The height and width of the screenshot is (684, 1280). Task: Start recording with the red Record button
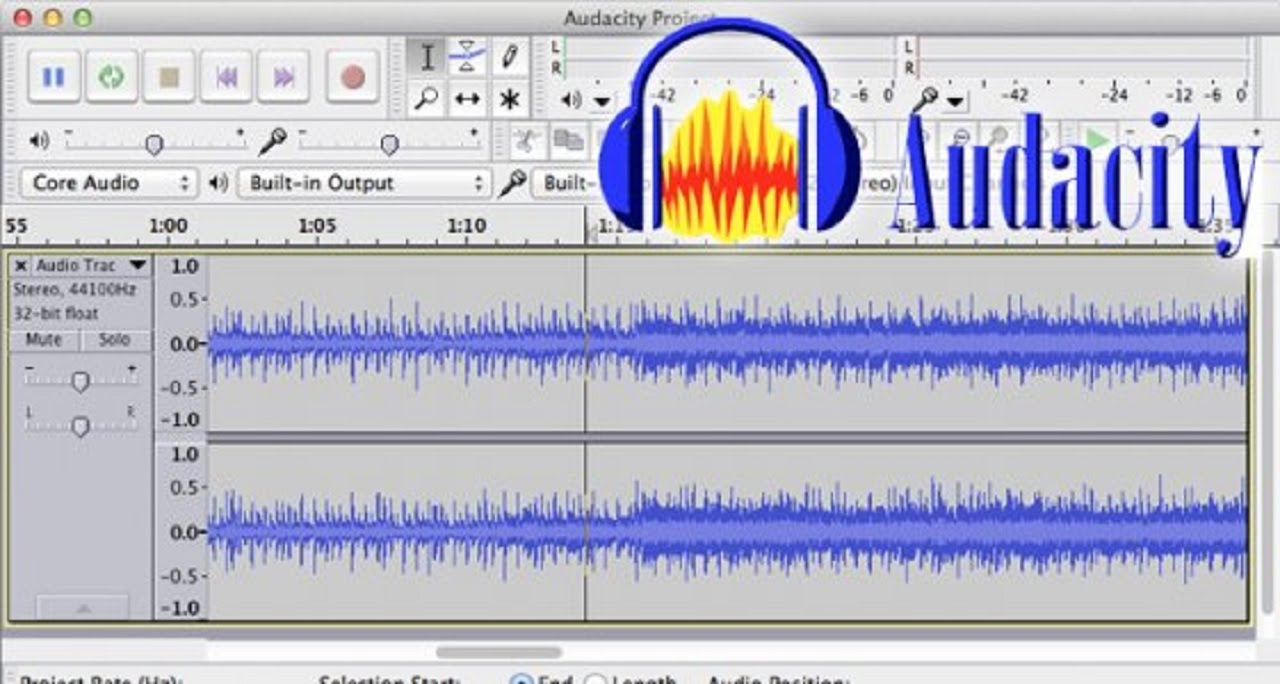pyautogui.click(x=352, y=77)
